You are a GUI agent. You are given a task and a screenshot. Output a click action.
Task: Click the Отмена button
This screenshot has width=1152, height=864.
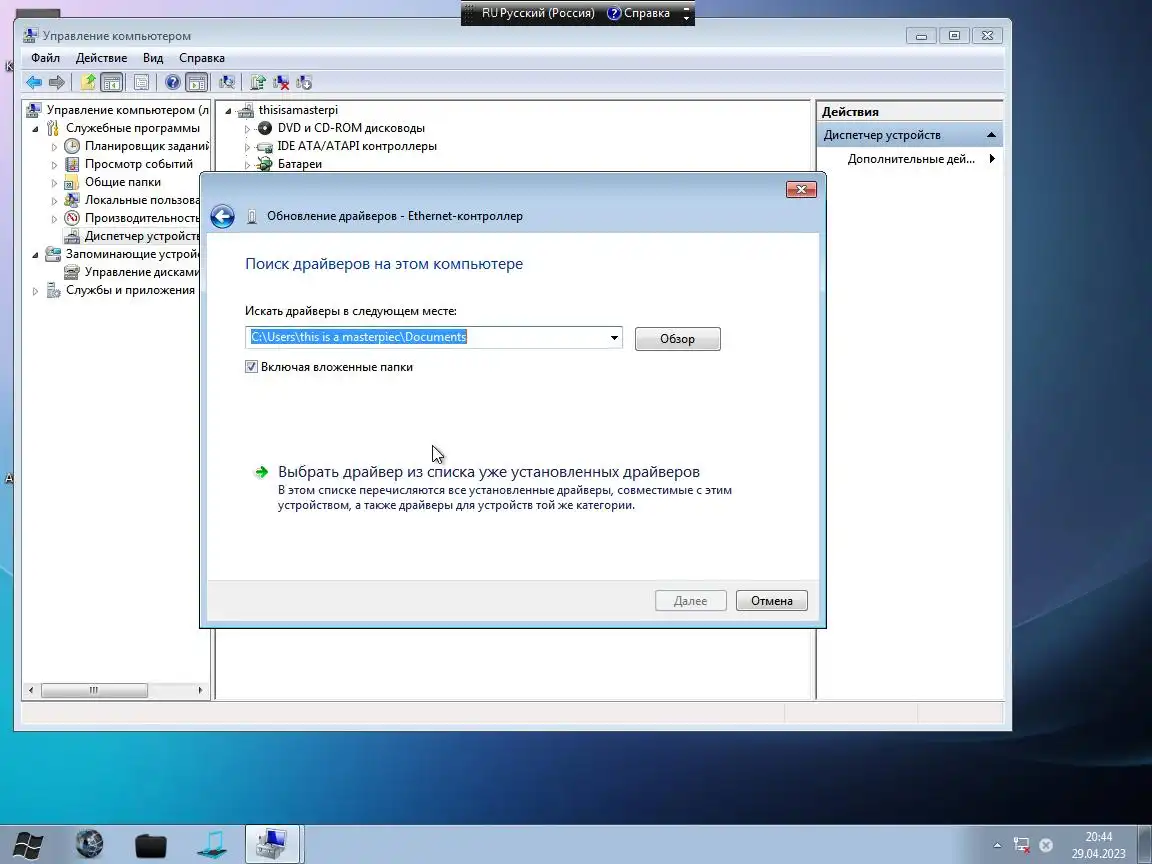pos(771,601)
